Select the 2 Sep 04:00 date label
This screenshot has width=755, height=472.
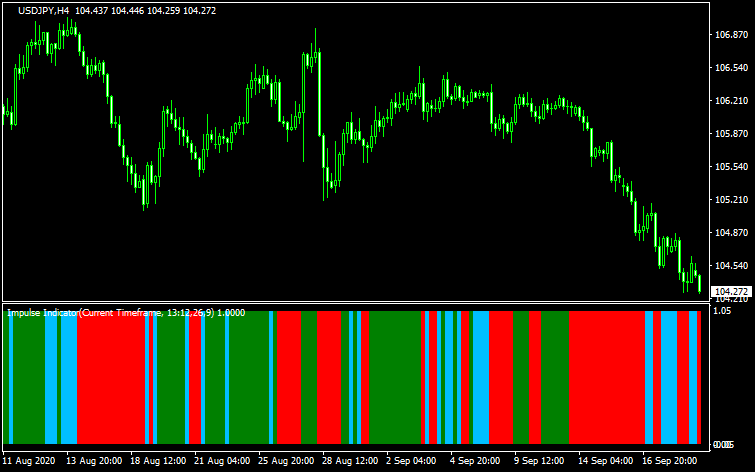coord(411,462)
